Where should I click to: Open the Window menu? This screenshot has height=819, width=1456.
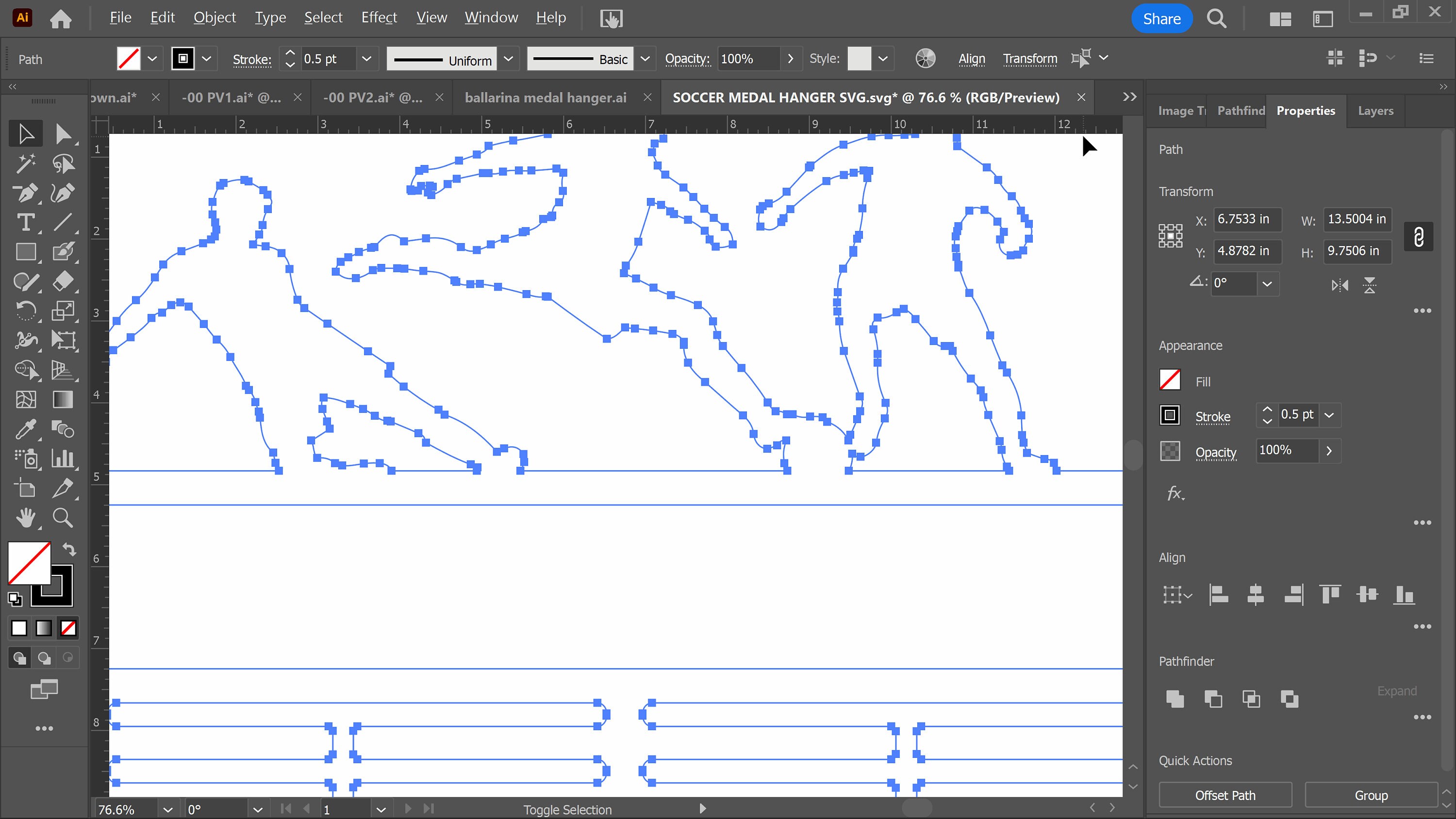pyautogui.click(x=491, y=17)
